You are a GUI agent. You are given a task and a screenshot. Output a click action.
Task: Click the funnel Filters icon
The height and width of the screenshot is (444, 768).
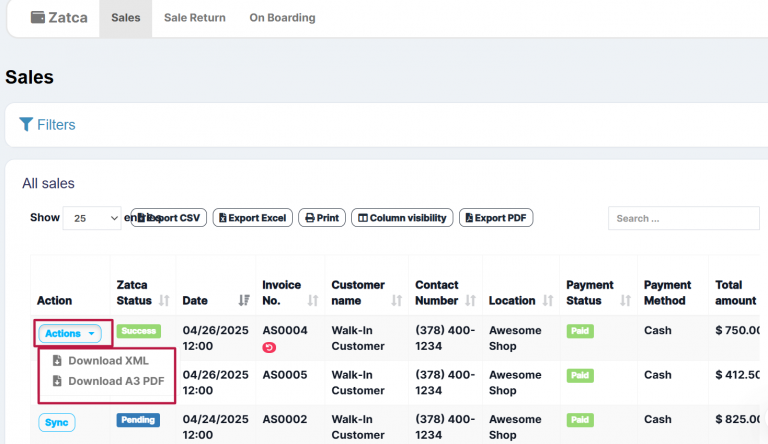tap(26, 125)
